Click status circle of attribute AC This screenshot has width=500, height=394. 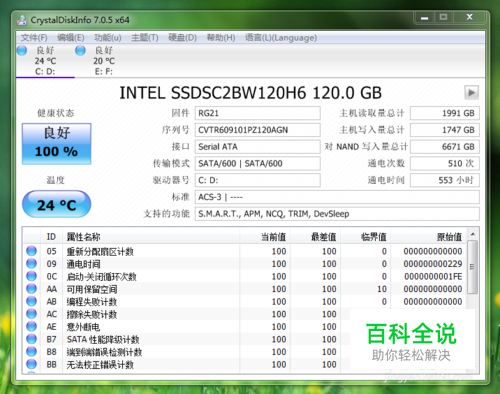(x=32, y=314)
